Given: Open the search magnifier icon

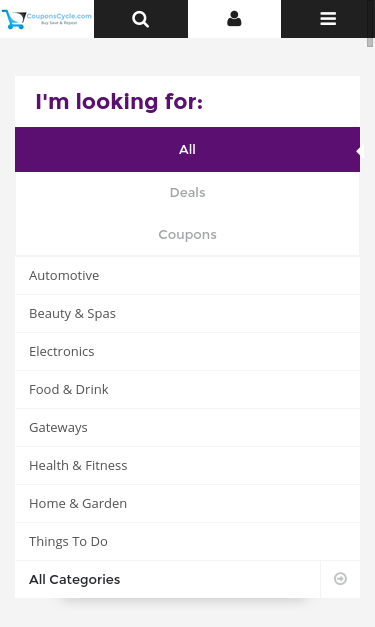Looking at the screenshot, I should [140, 19].
